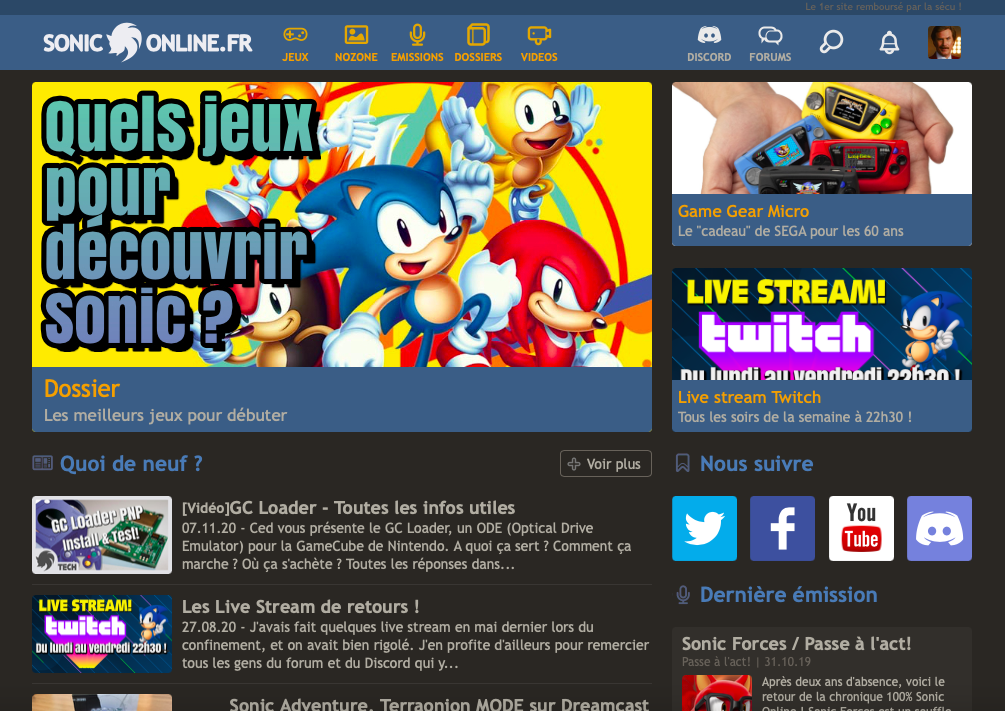The image size is (1005, 711).
Task: Open the Nozone picture menu
Action: point(356,43)
